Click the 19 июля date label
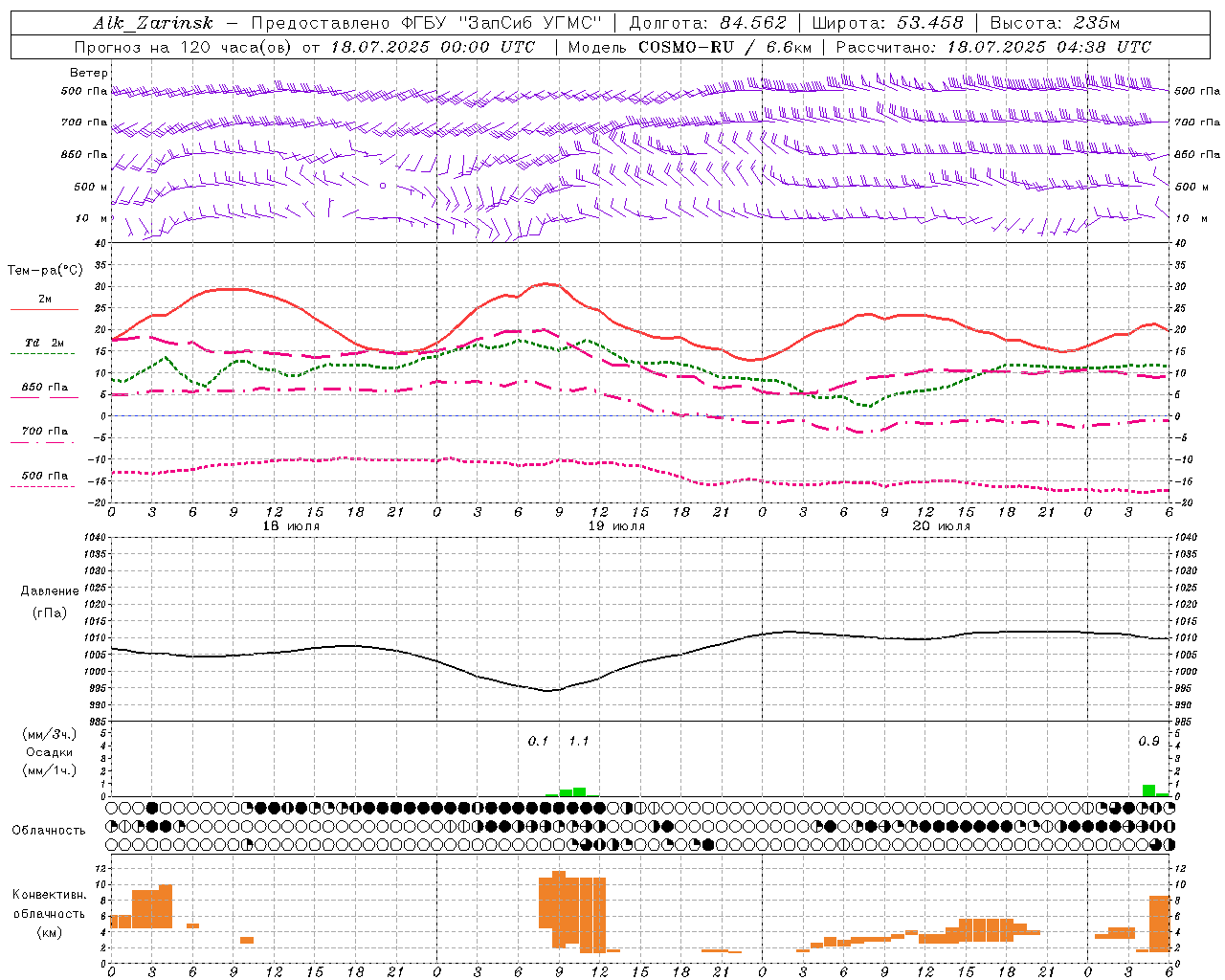1225x980 pixels. click(x=616, y=526)
